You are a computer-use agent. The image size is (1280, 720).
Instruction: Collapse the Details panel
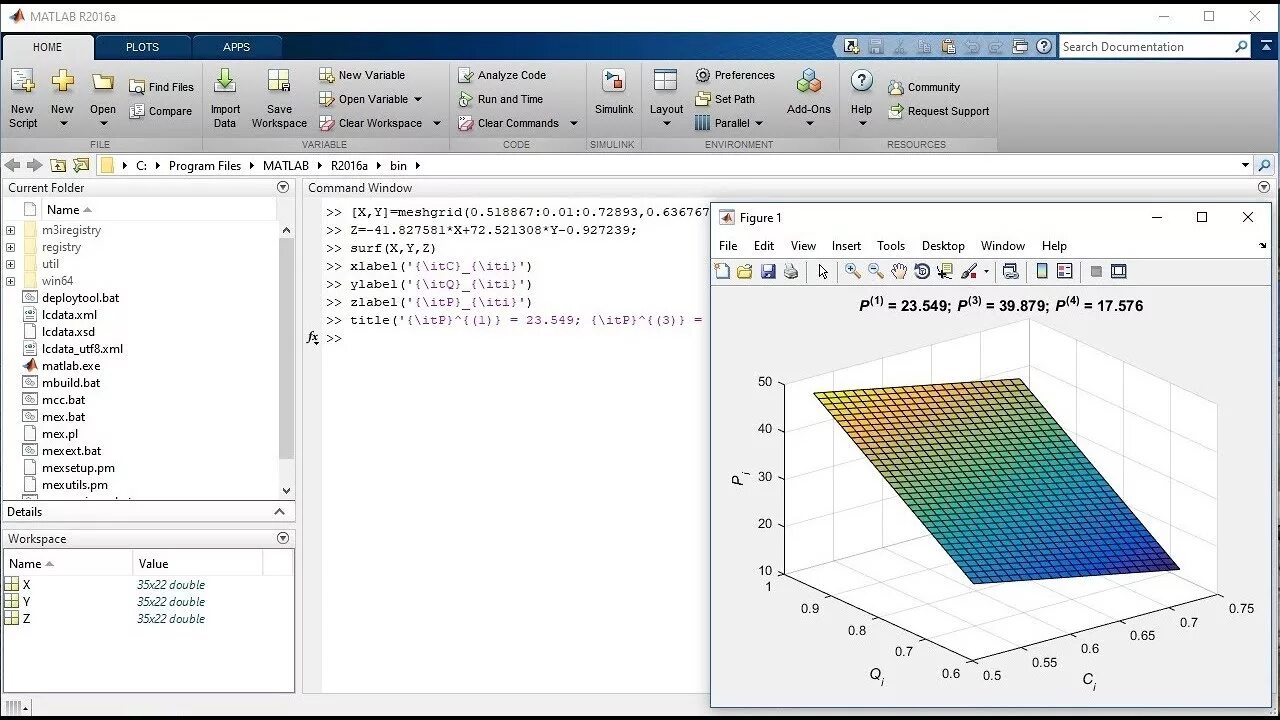tap(281, 511)
